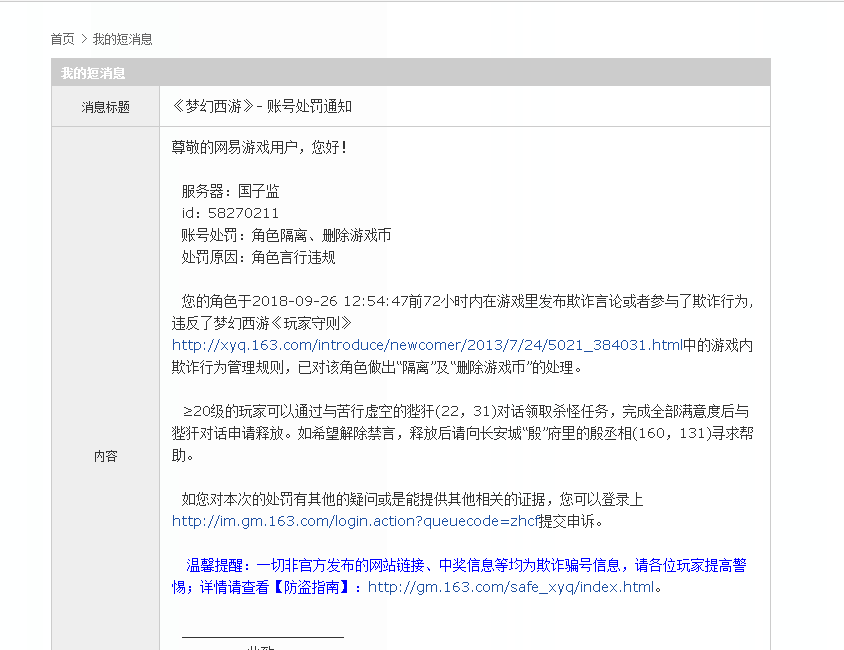
Task: Click the greeting 尊敬的网易游戏用户，您好！
Action: point(260,147)
